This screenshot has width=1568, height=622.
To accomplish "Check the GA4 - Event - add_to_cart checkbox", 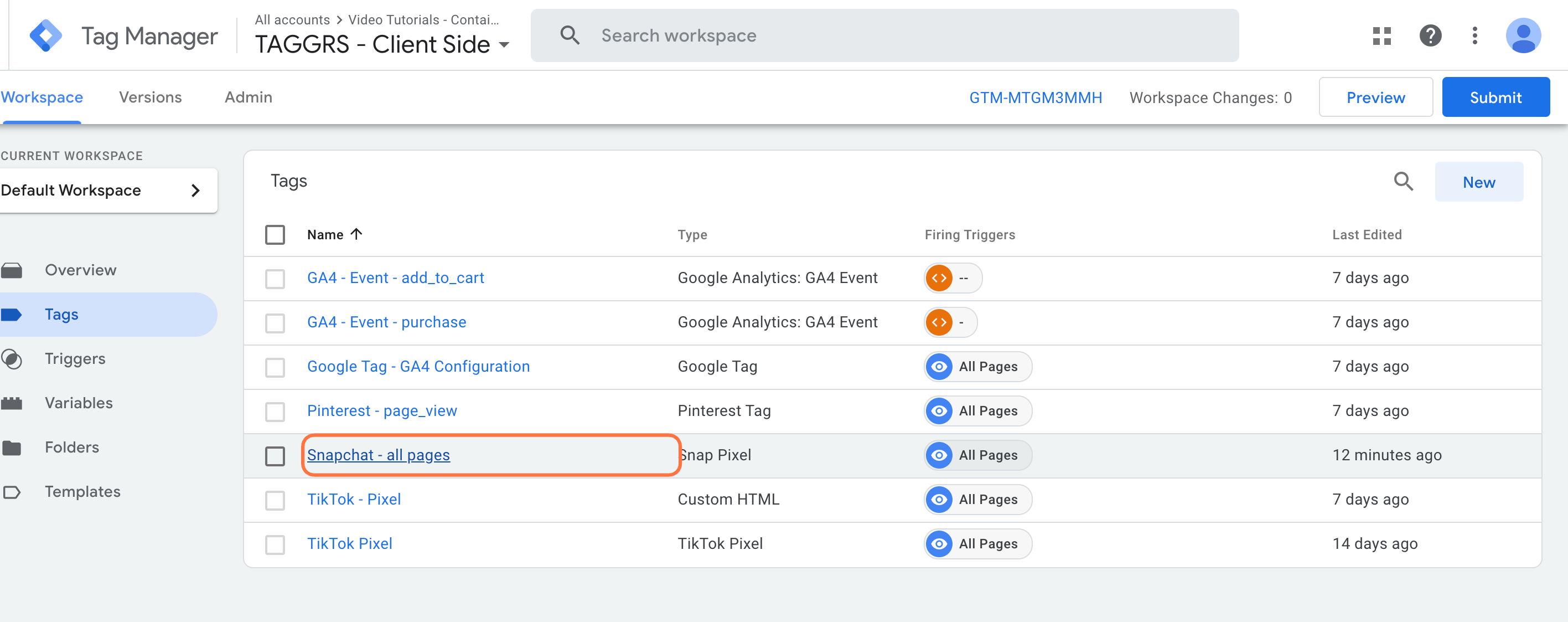I will tap(275, 279).
